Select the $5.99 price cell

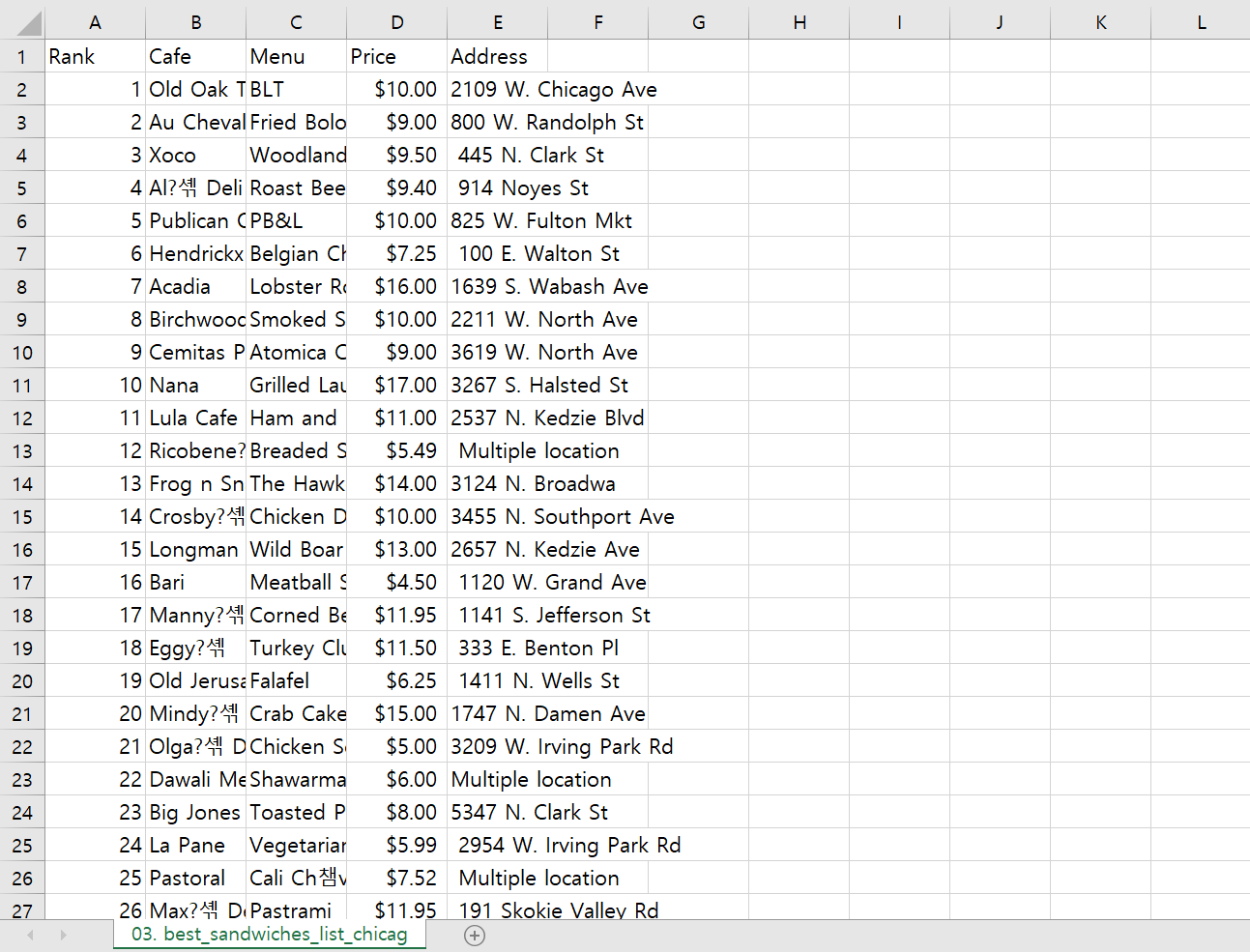396,845
